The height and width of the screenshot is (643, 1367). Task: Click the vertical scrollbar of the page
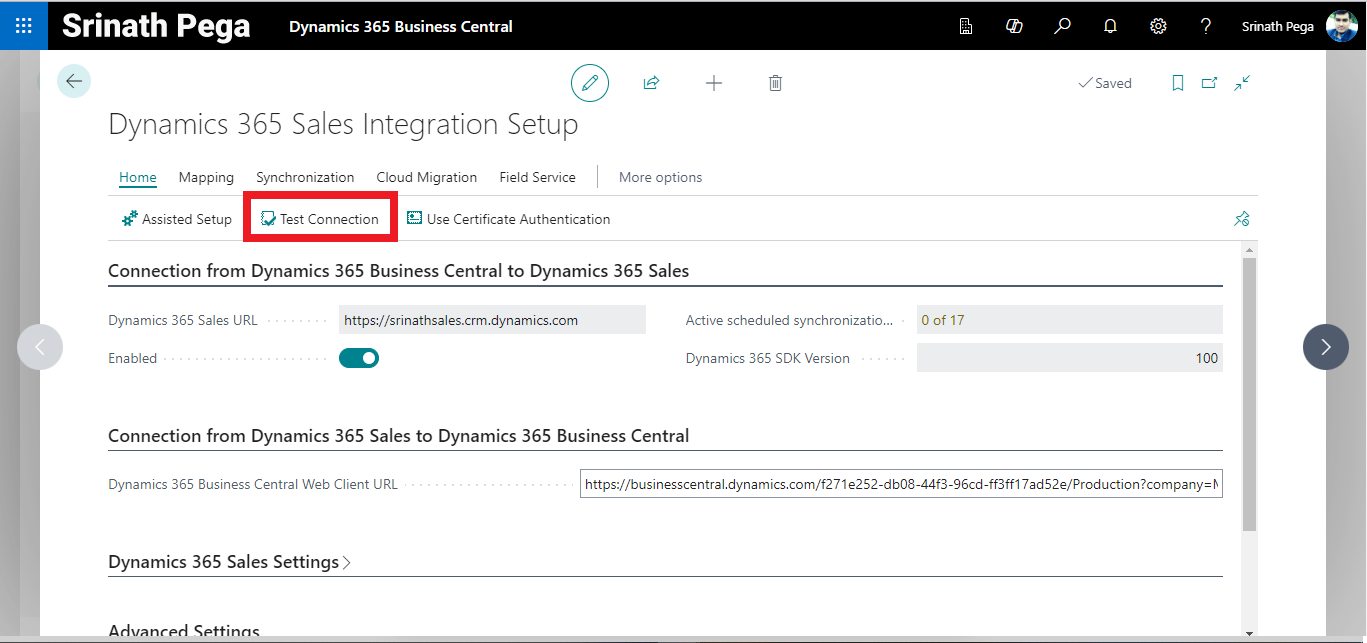tap(1249, 400)
